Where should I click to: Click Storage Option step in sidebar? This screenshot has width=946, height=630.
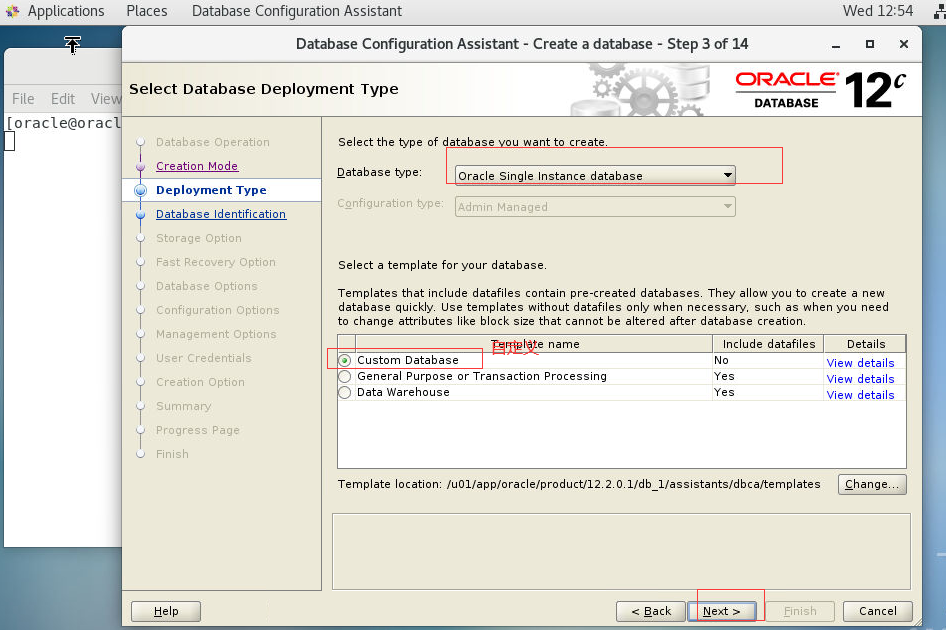(198, 238)
